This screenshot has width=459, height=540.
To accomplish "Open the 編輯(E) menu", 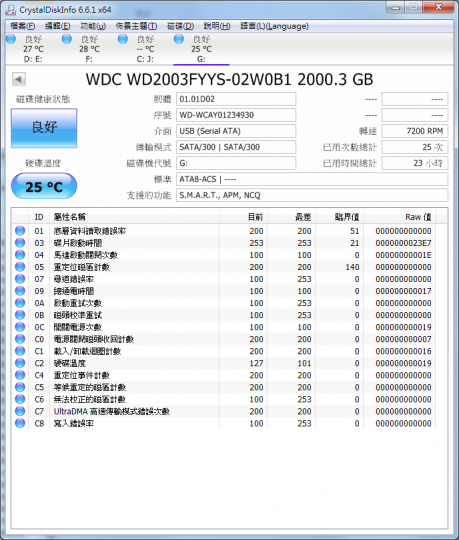I will click(x=58, y=26).
